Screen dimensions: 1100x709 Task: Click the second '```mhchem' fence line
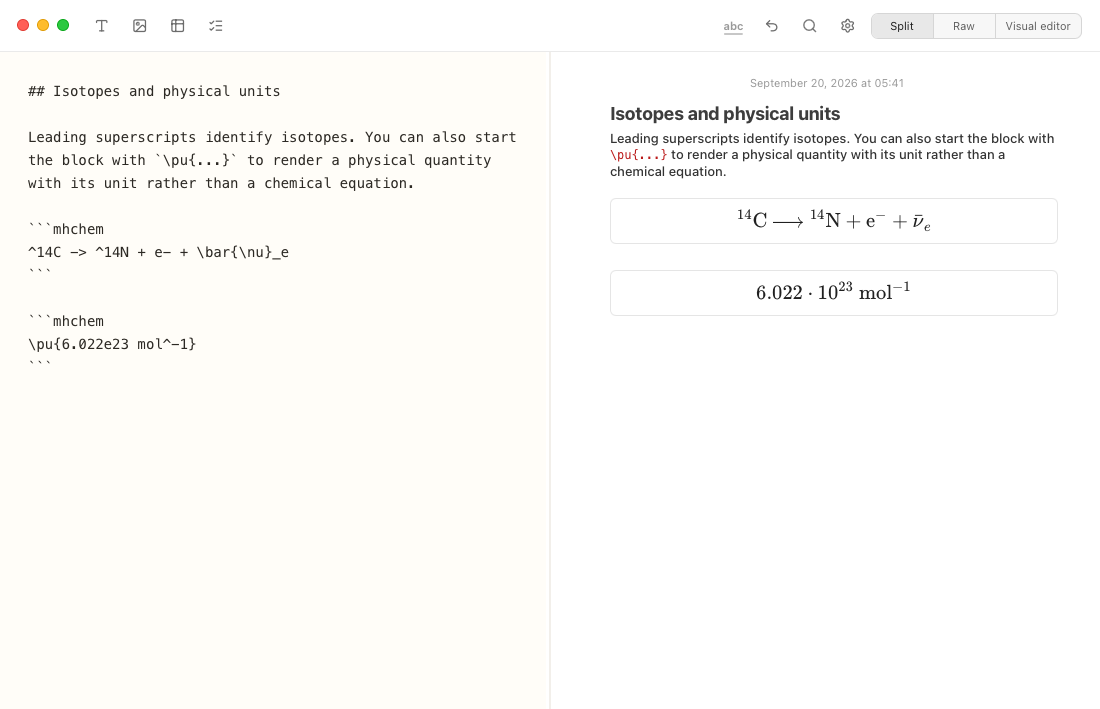[66, 321]
